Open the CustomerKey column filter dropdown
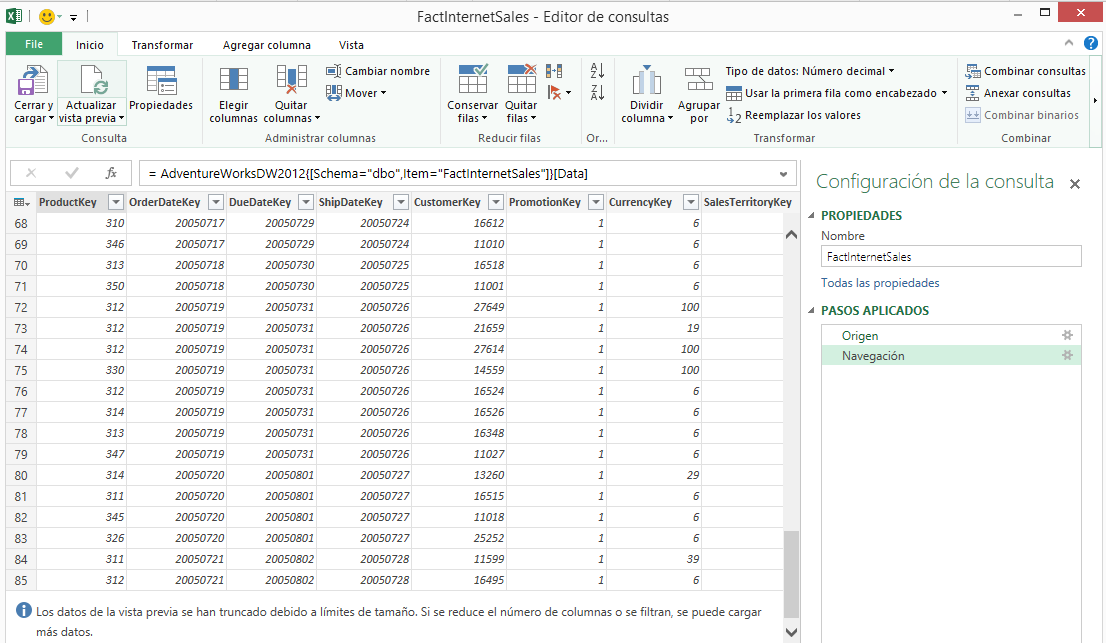Screen dimensions: 1106x643 (x=494, y=203)
